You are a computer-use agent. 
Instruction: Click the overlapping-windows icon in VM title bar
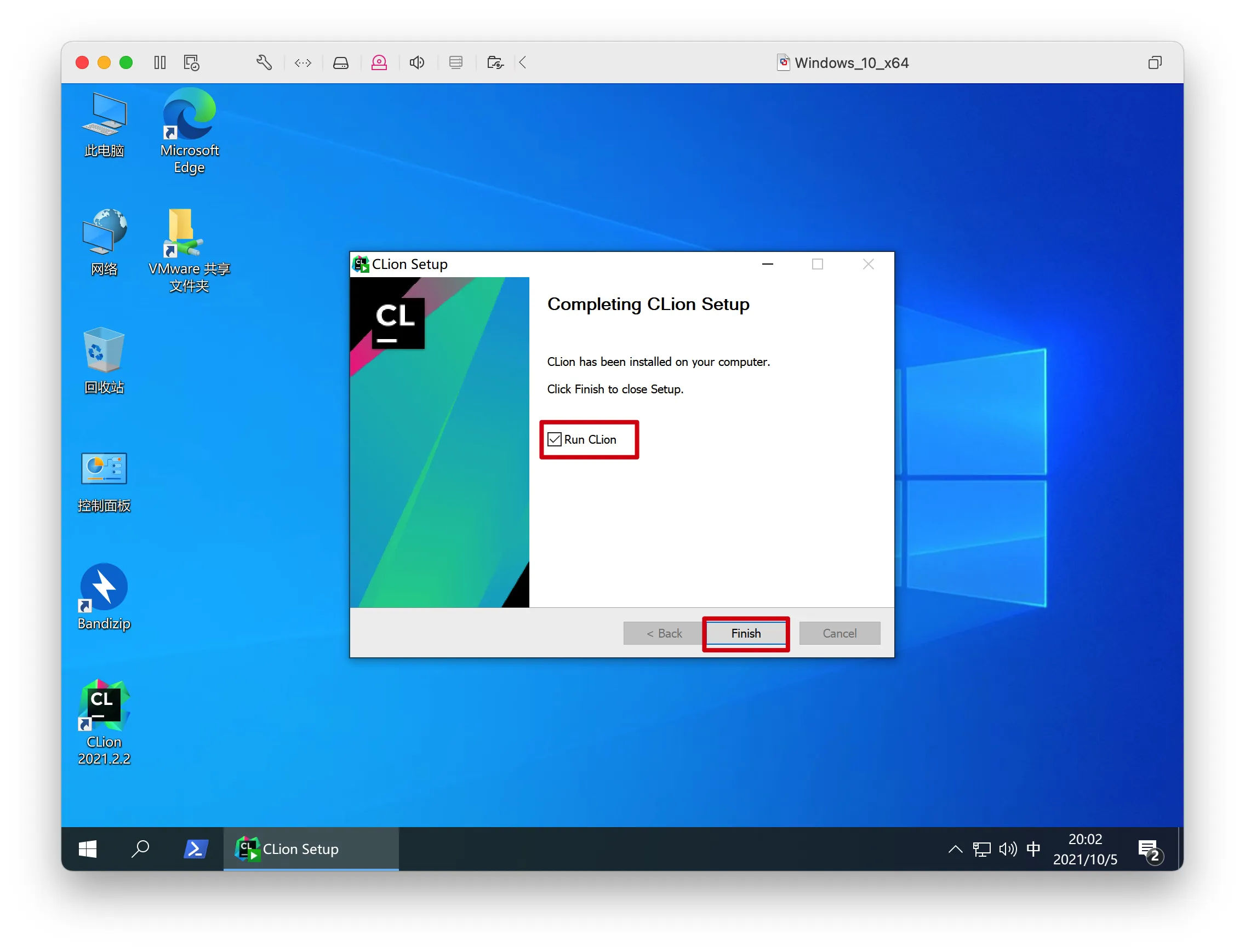[1154, 62]
